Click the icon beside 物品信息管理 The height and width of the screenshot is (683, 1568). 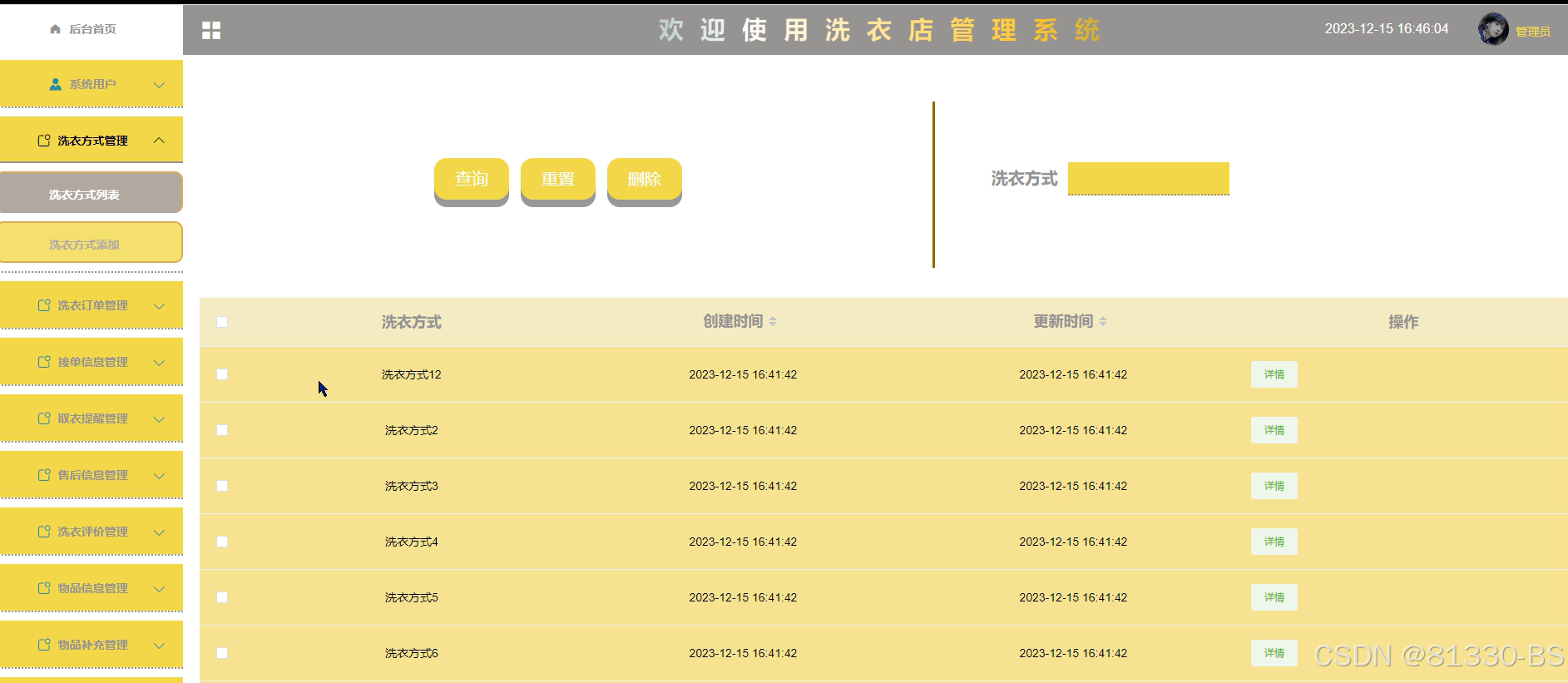(44, 588)
